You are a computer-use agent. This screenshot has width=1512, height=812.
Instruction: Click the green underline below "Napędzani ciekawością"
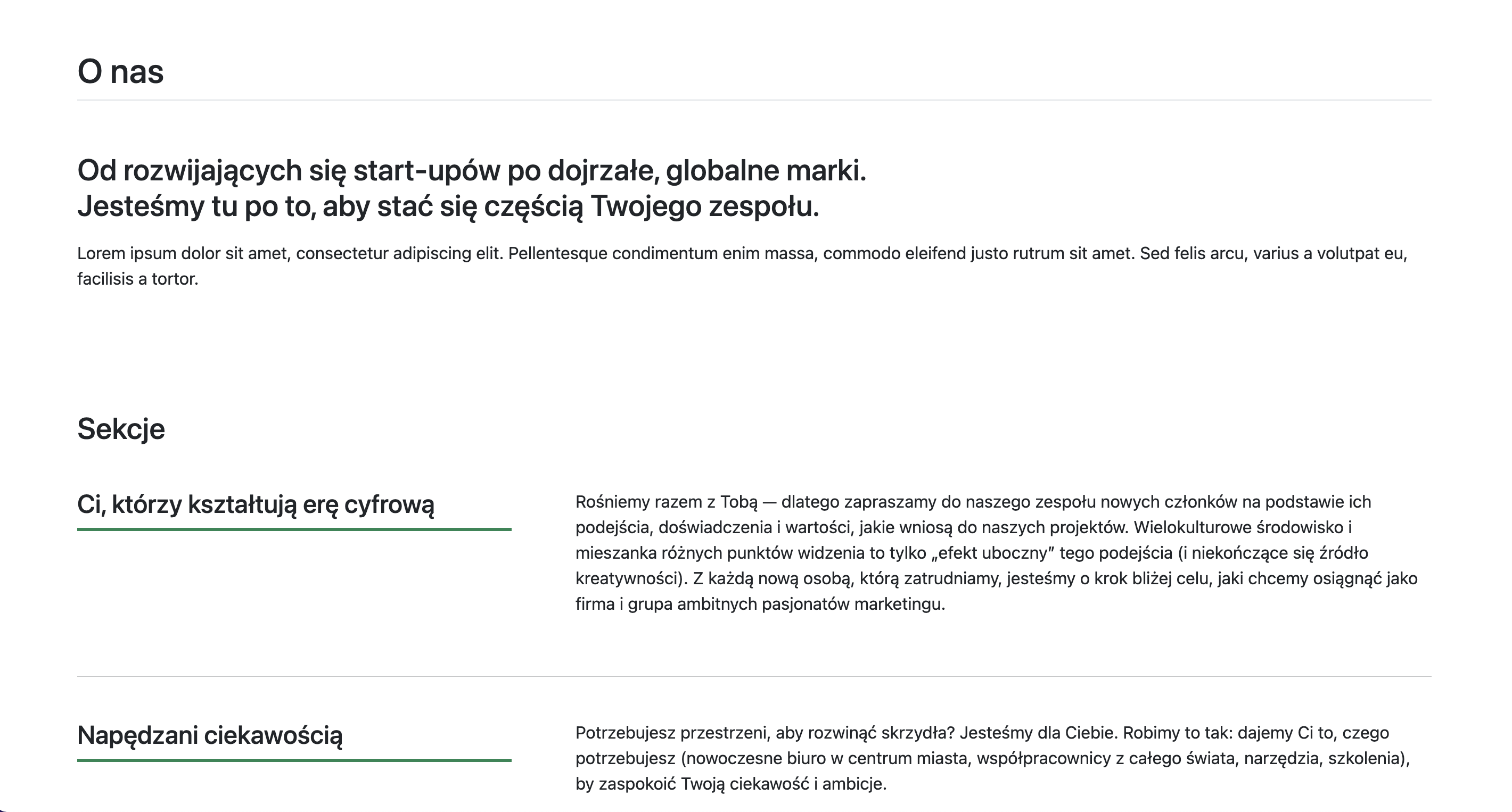pos(294,760)
